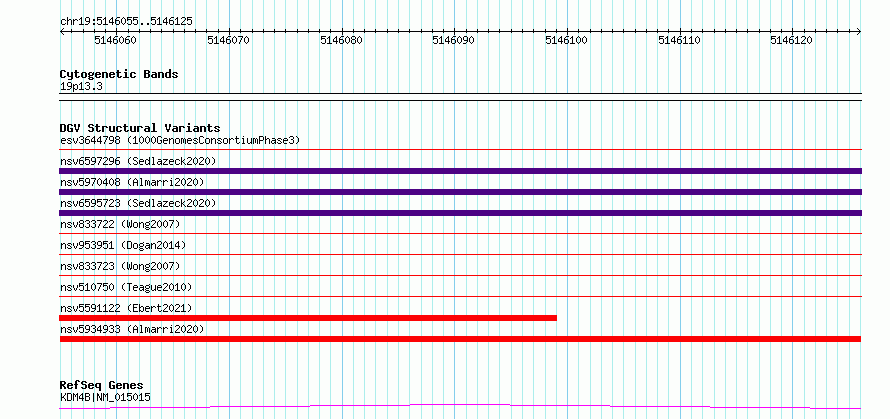The image size is (890, 419).
Task: Click the purple bar for nsv6597296
Action: pyautogui.click(x=460, y=171)
